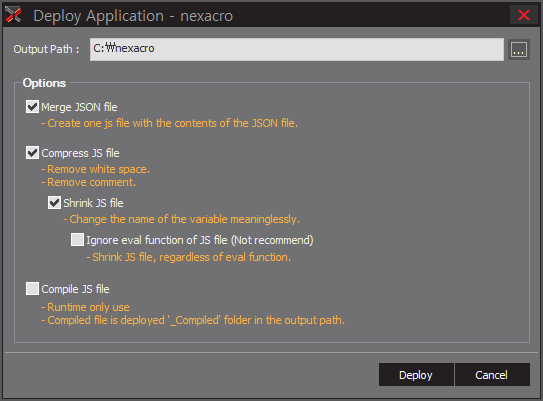Click the "Compress JS file" label text
543x401 pixels.
click(x=80, y=153)
